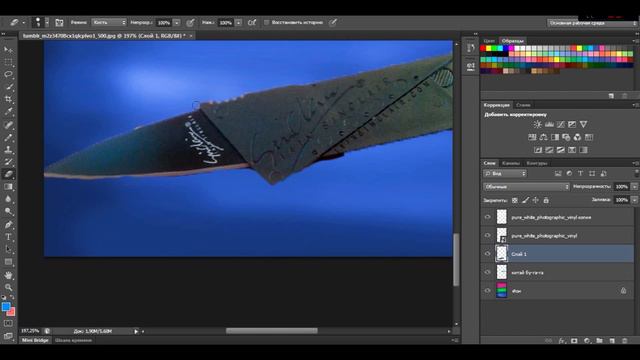Lock transparent pixels for the layer

click(515, 200)
